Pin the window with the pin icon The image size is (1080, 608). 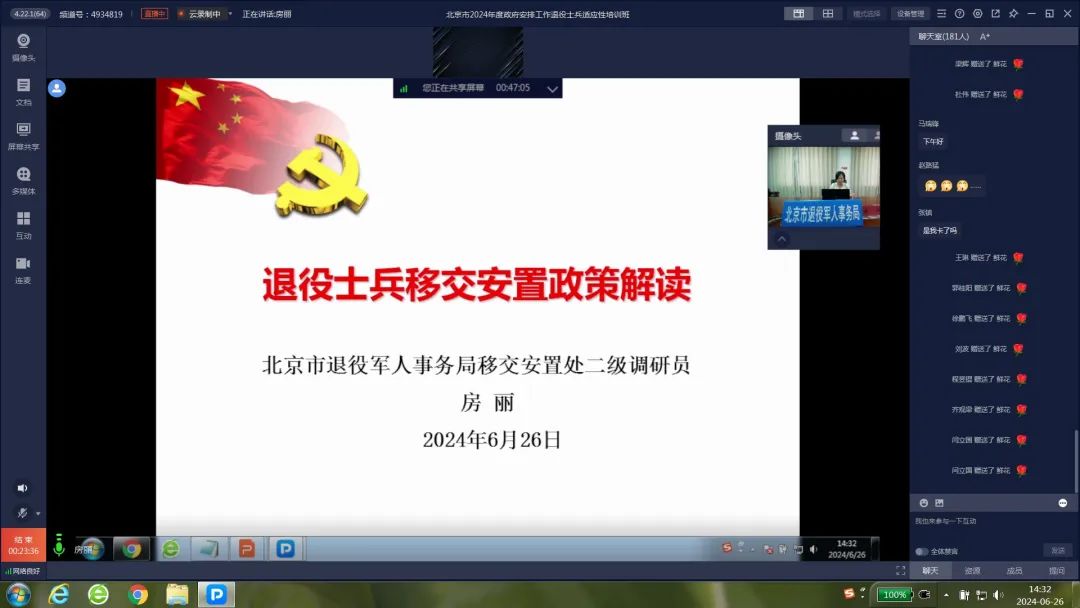coord(1013,14)
